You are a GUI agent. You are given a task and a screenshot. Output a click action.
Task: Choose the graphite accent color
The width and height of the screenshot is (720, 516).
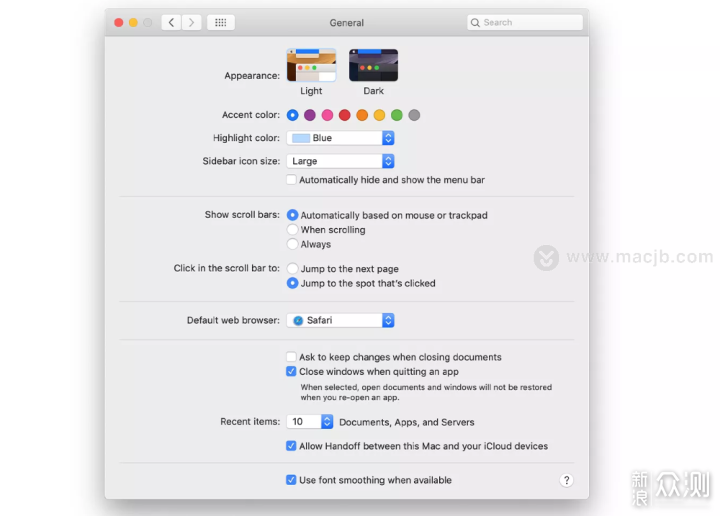pyautogui.click(x=414, y=115)
